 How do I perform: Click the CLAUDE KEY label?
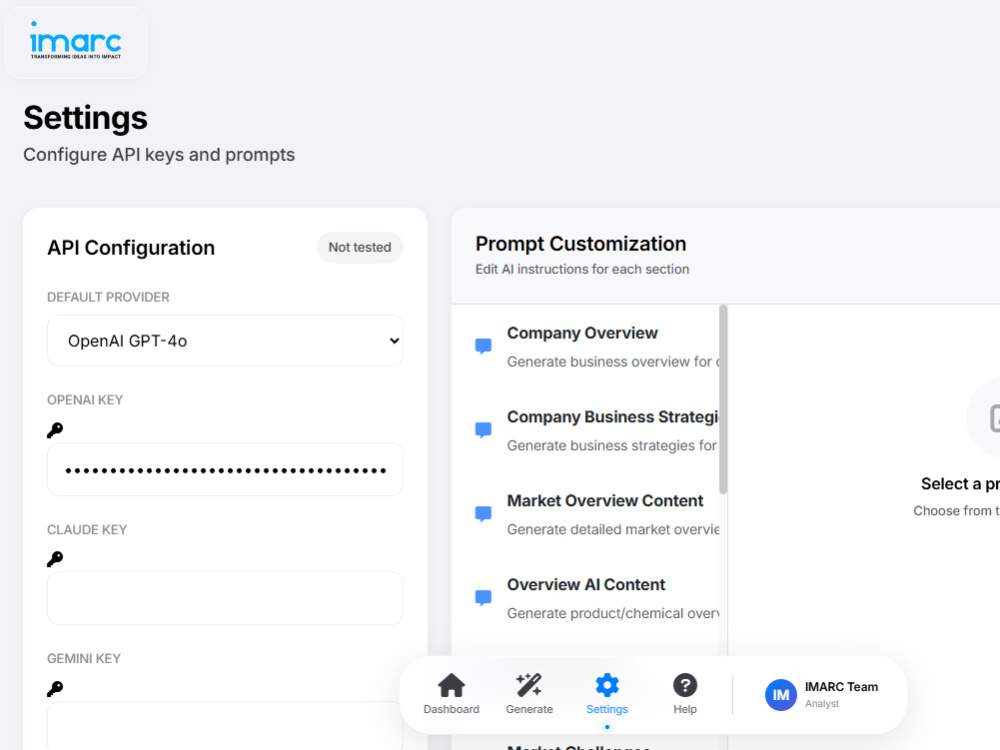coord(87,529)
